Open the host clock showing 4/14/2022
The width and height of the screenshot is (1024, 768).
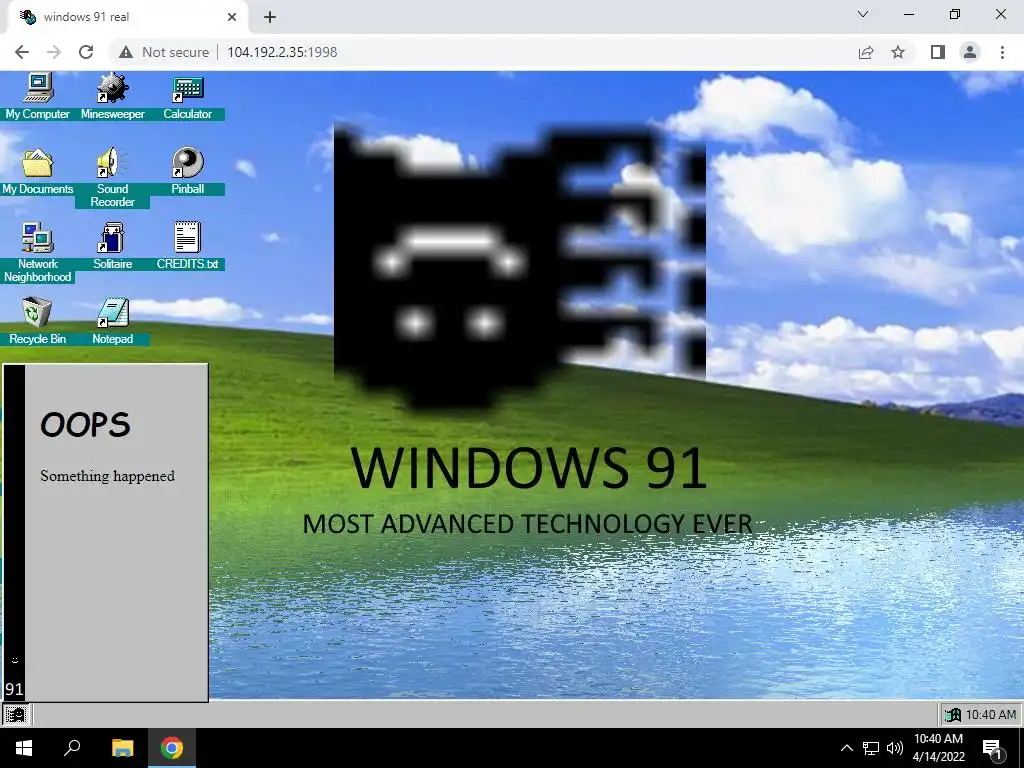point(938,748)
